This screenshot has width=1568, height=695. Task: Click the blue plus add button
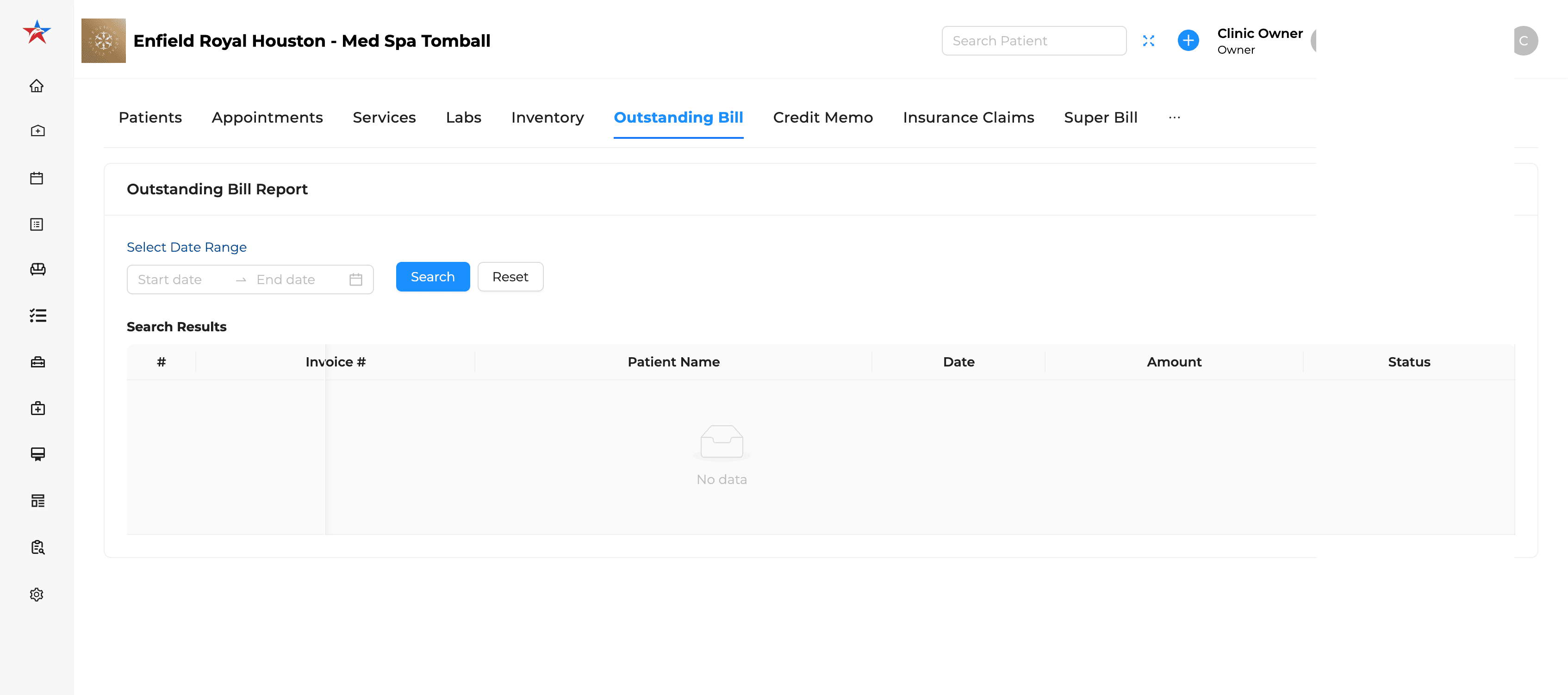(1188, 41)
